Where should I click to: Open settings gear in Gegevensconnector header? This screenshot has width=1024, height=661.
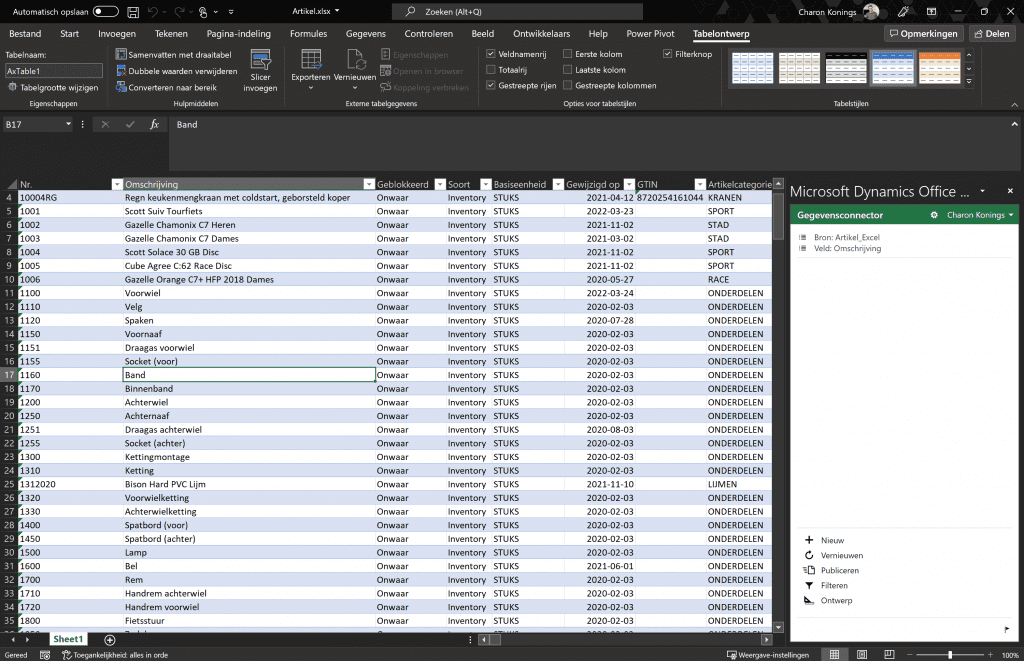point(934,215)
